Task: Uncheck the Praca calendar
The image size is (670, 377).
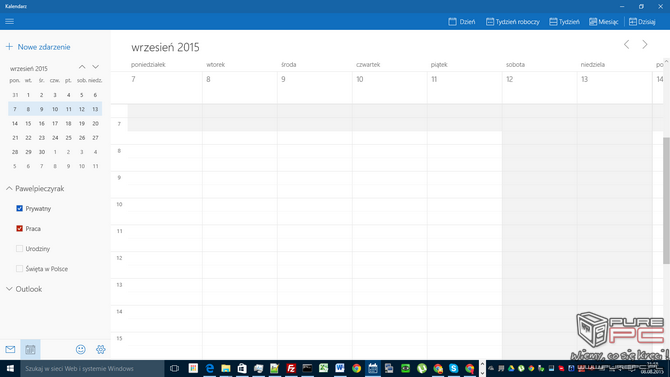Action: coord(19,228)
